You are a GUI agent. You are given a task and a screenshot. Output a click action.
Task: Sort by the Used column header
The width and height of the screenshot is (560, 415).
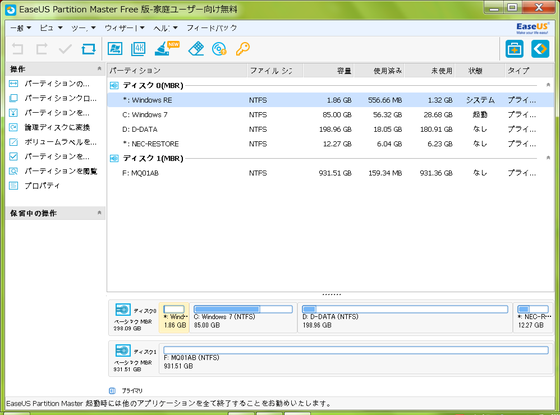(x=379, y=71)
